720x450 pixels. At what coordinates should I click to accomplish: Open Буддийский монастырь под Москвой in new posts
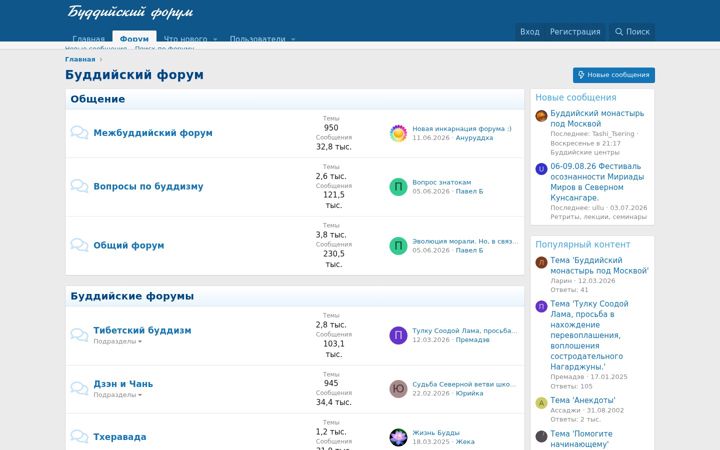click(x=597, y=118)
